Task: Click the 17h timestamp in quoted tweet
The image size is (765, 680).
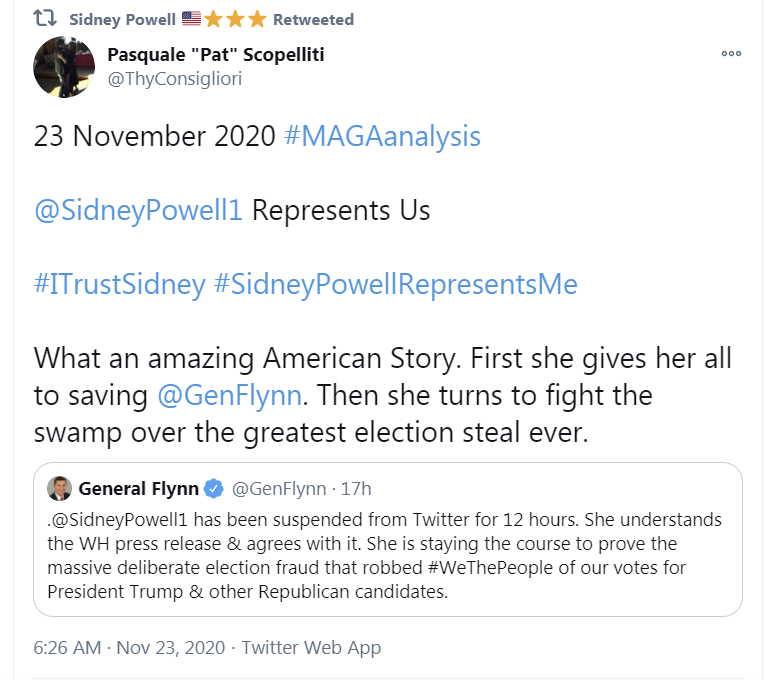Action: coord(356,488)
